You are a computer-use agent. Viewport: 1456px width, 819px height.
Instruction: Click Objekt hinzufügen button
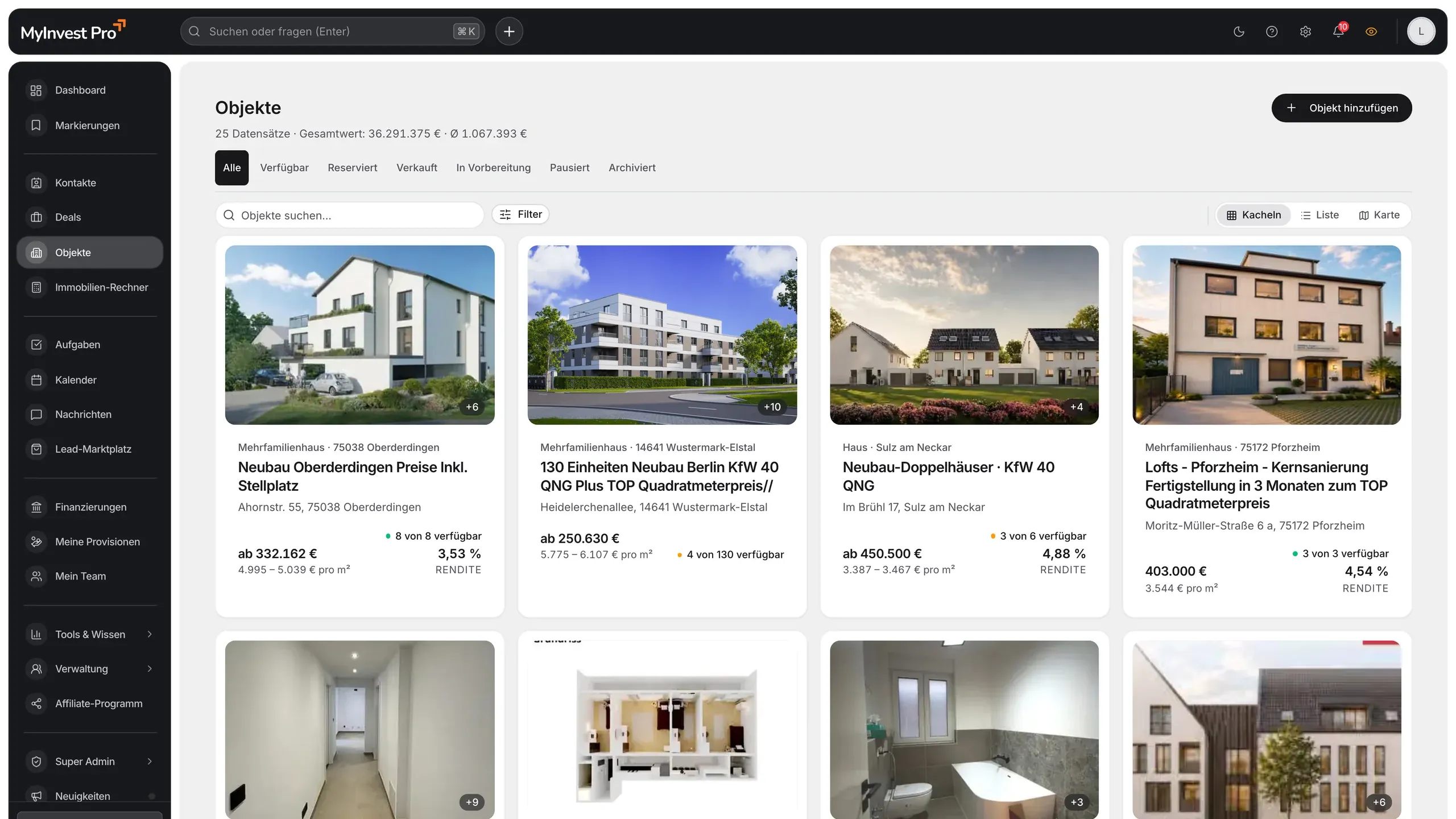click(x=1342, y=108)
